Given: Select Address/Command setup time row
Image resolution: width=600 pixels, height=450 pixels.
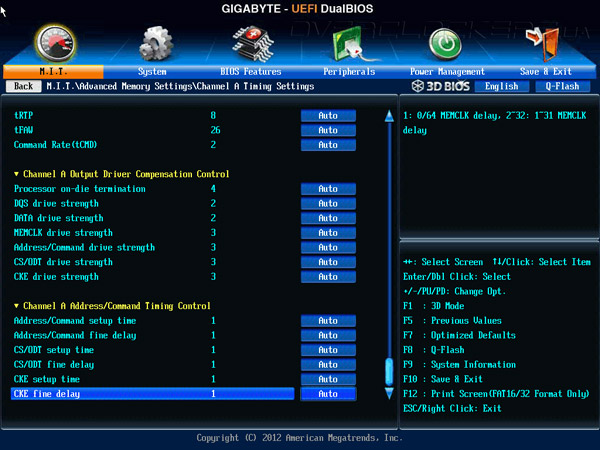Looking at the screenshot, I should pyautogui.click(x=153, y=321).
